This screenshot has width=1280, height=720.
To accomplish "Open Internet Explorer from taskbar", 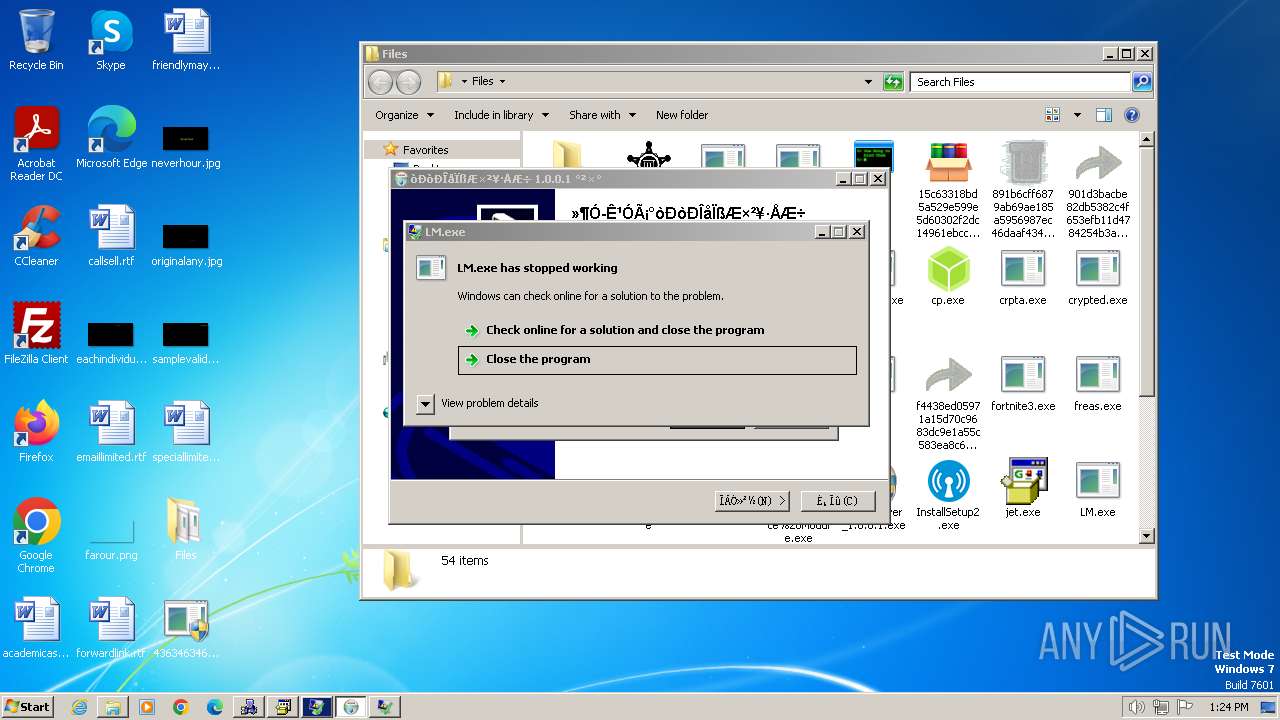I will [79, 707].
